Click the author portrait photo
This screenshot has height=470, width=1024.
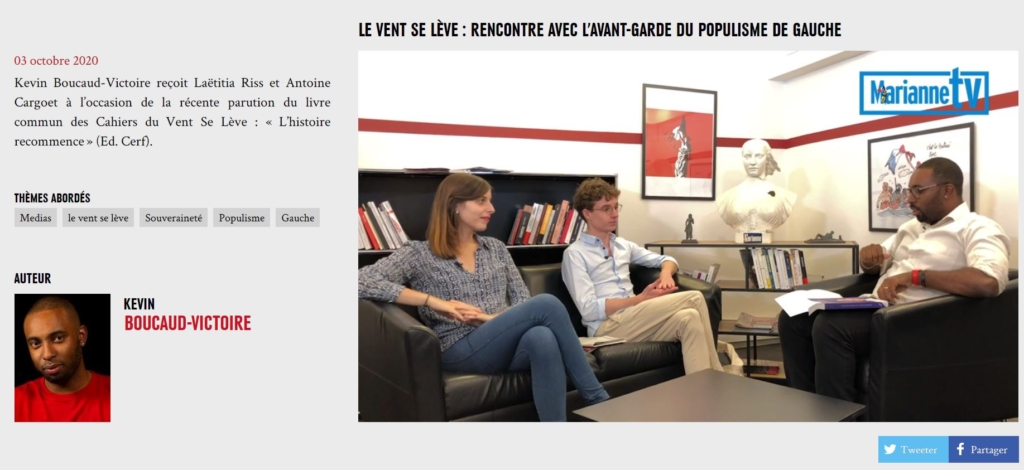click(x=63, y=358)
